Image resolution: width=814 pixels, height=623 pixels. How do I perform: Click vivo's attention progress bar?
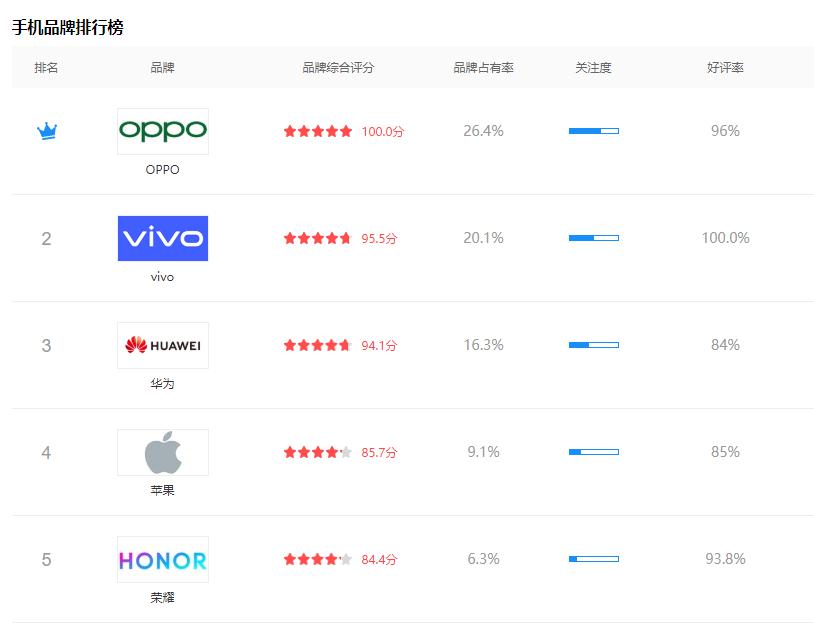[594, 238]
